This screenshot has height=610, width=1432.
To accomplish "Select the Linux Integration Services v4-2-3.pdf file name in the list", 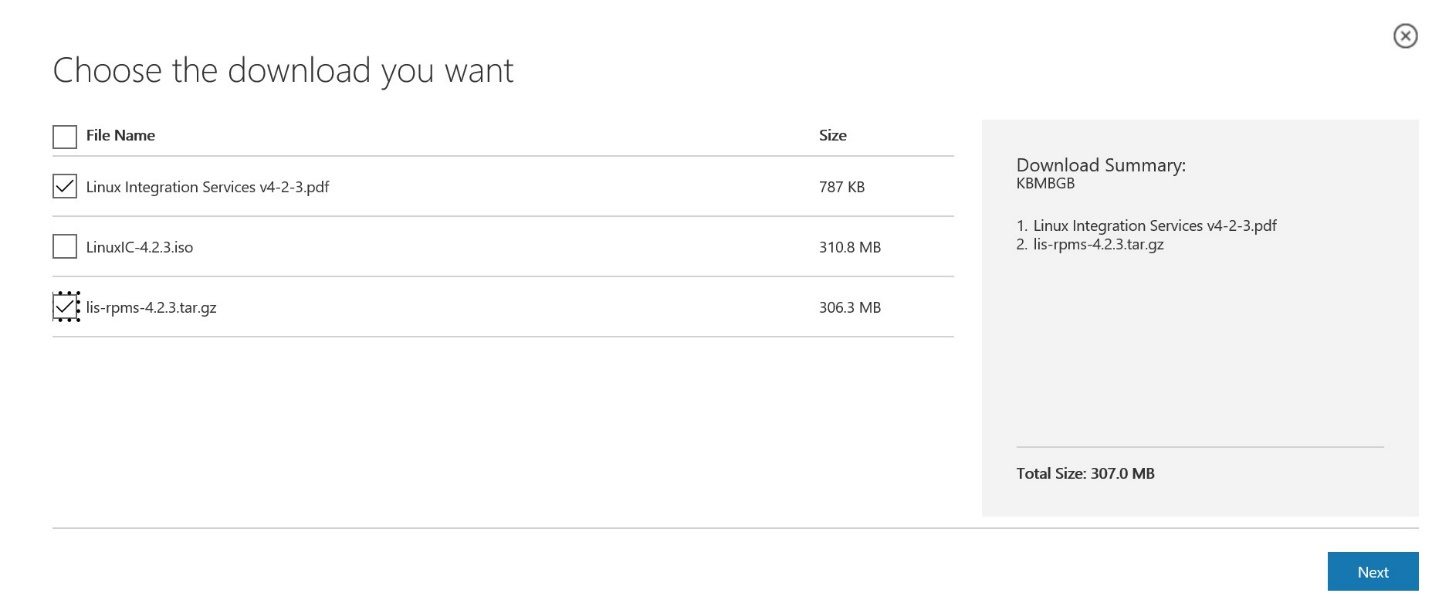I will [x=207, y=187].
